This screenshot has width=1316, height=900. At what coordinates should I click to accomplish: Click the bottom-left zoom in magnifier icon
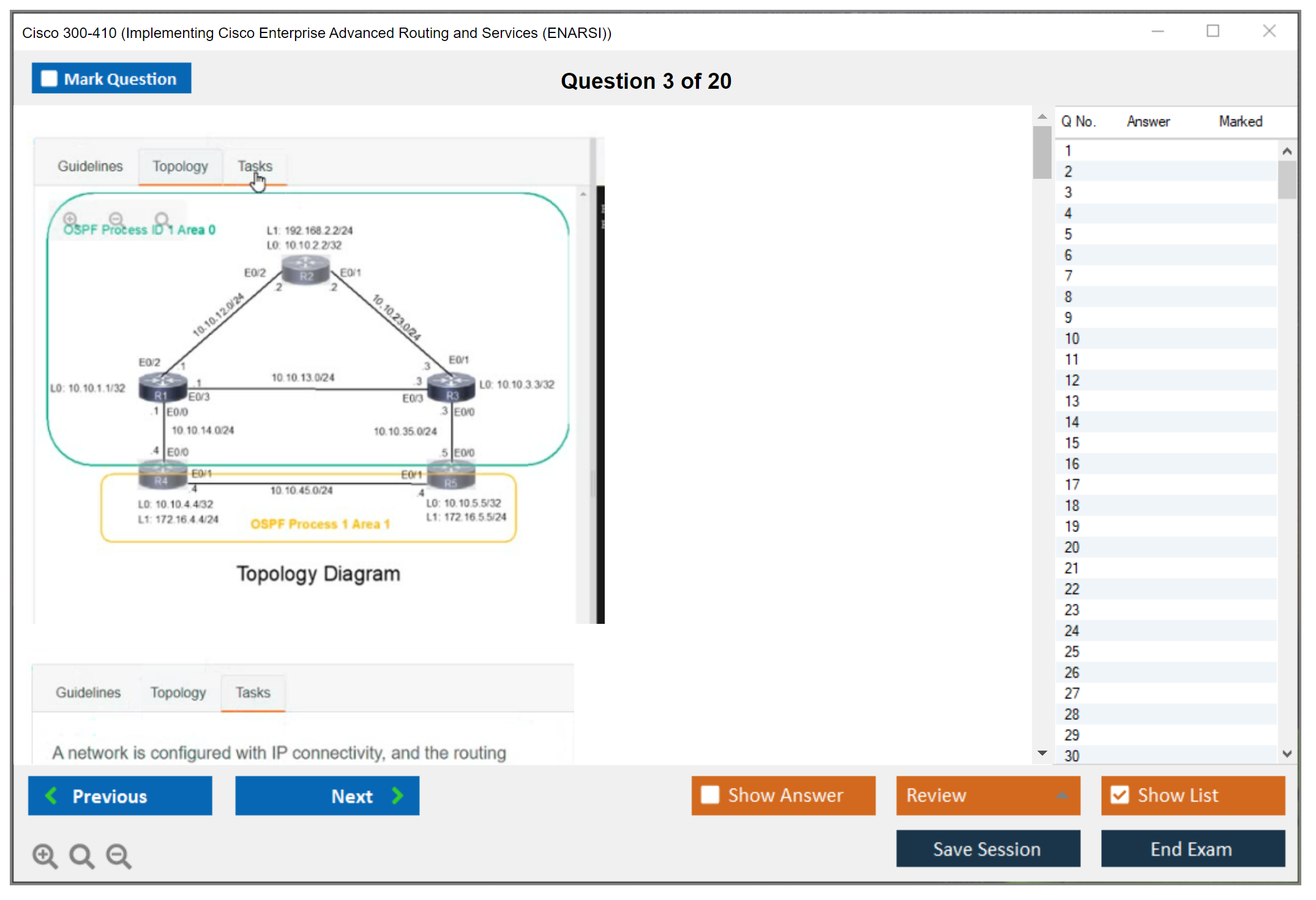pyautogui.click(x=45, y=856)
